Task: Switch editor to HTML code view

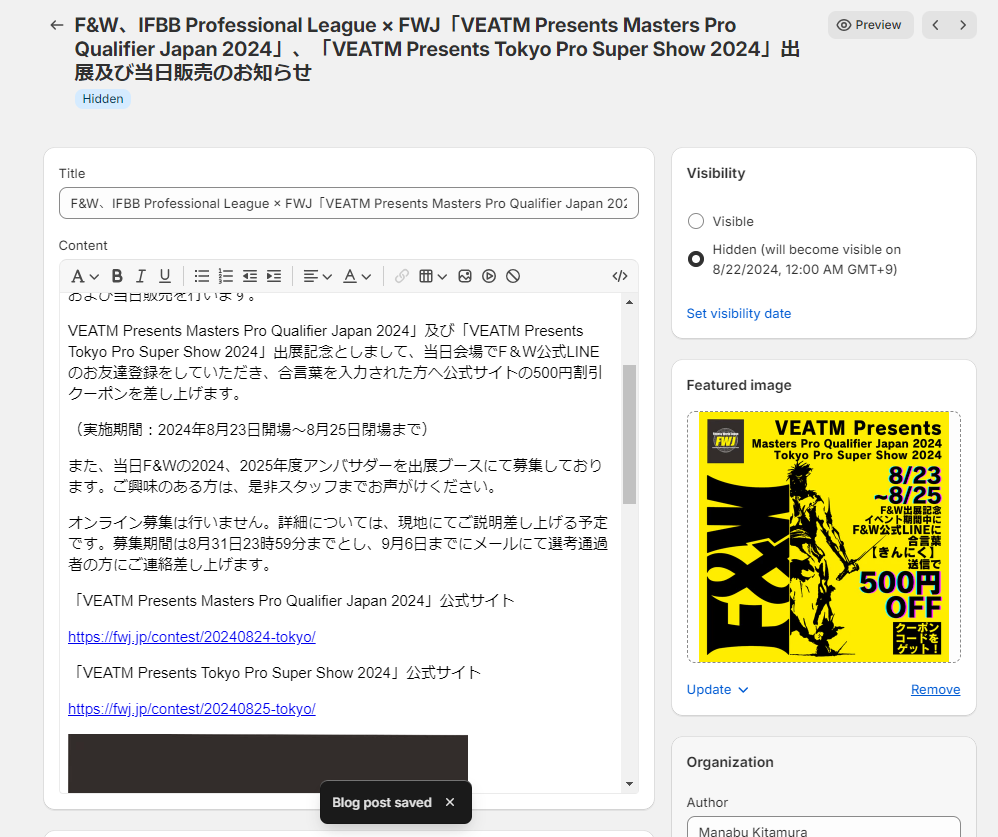Action: [620, 276]
